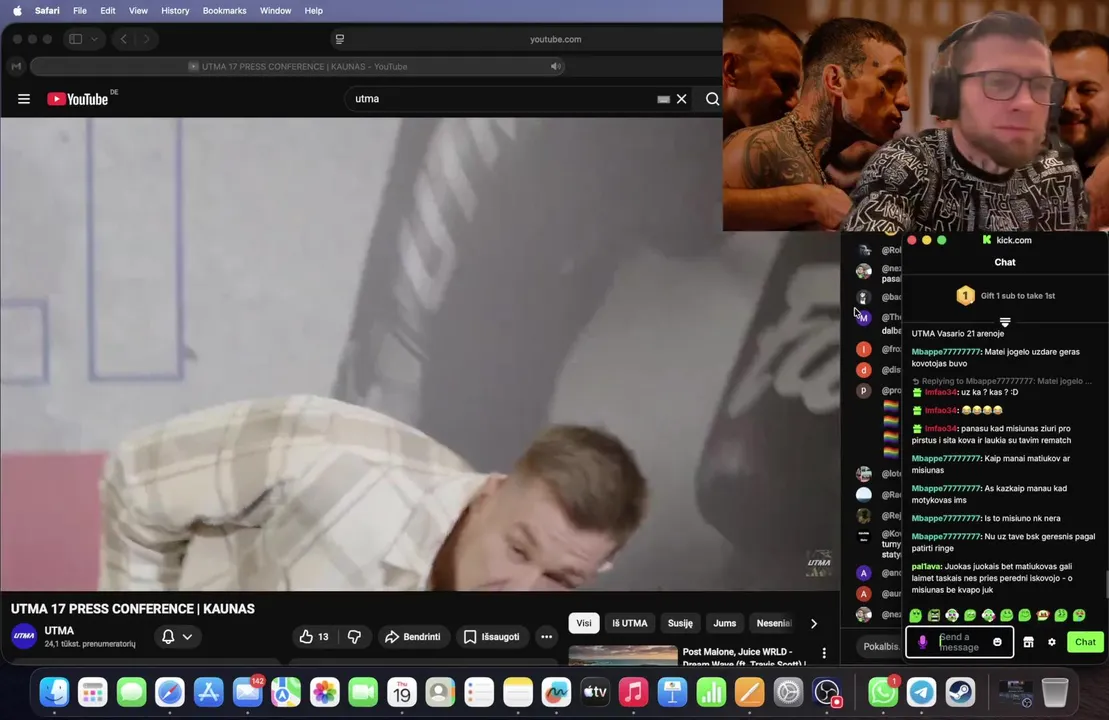Open Freeform from the Dock
The image size is (1109, 720).
click(556, 692)
